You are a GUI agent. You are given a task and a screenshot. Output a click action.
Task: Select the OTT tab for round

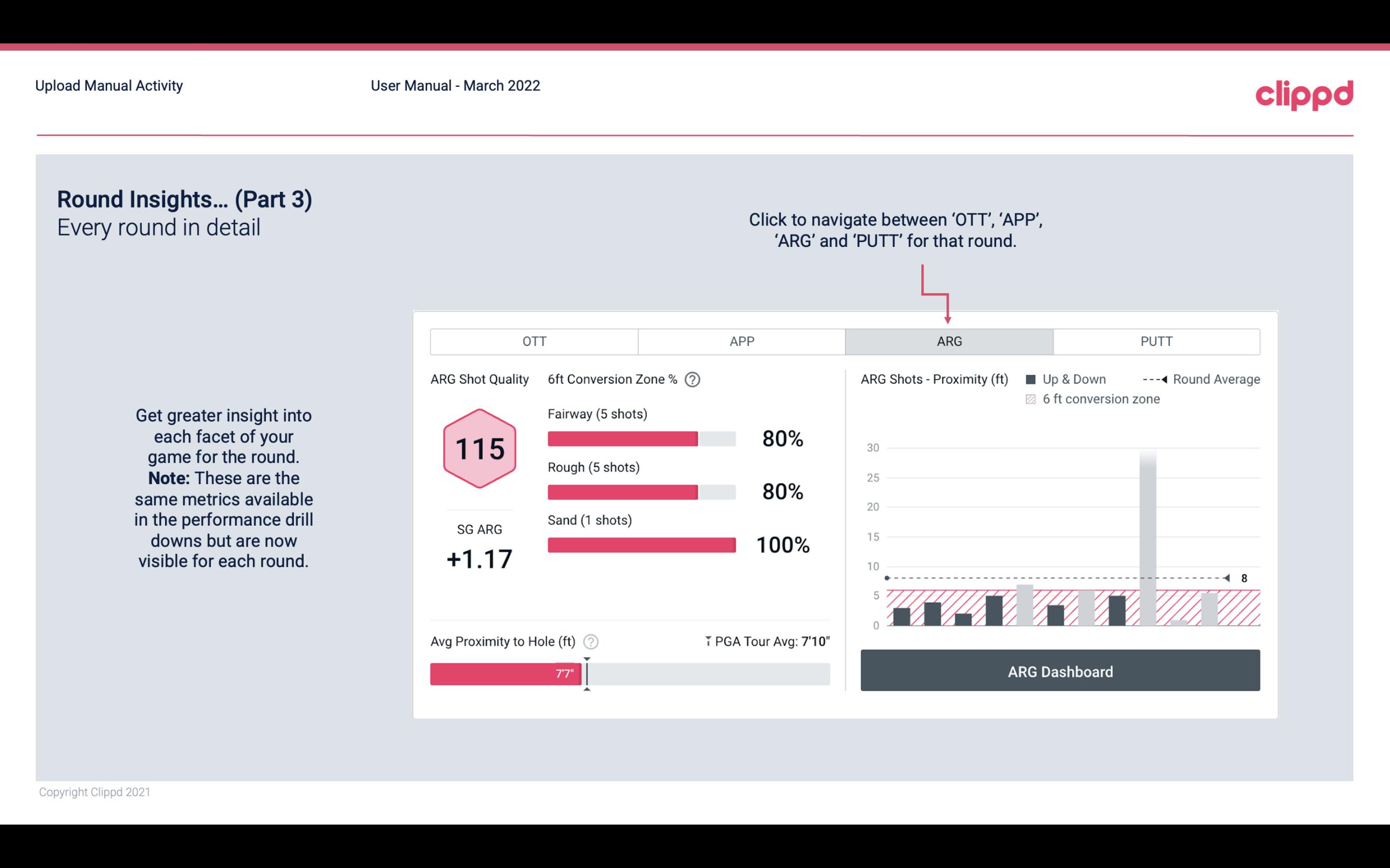[535, 341]
